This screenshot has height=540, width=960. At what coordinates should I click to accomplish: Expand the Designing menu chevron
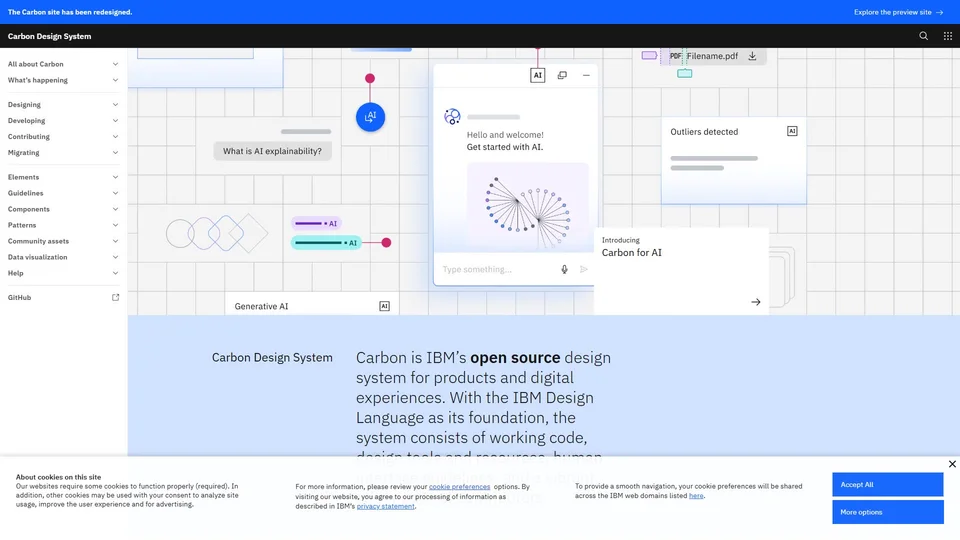click(115, 105)
